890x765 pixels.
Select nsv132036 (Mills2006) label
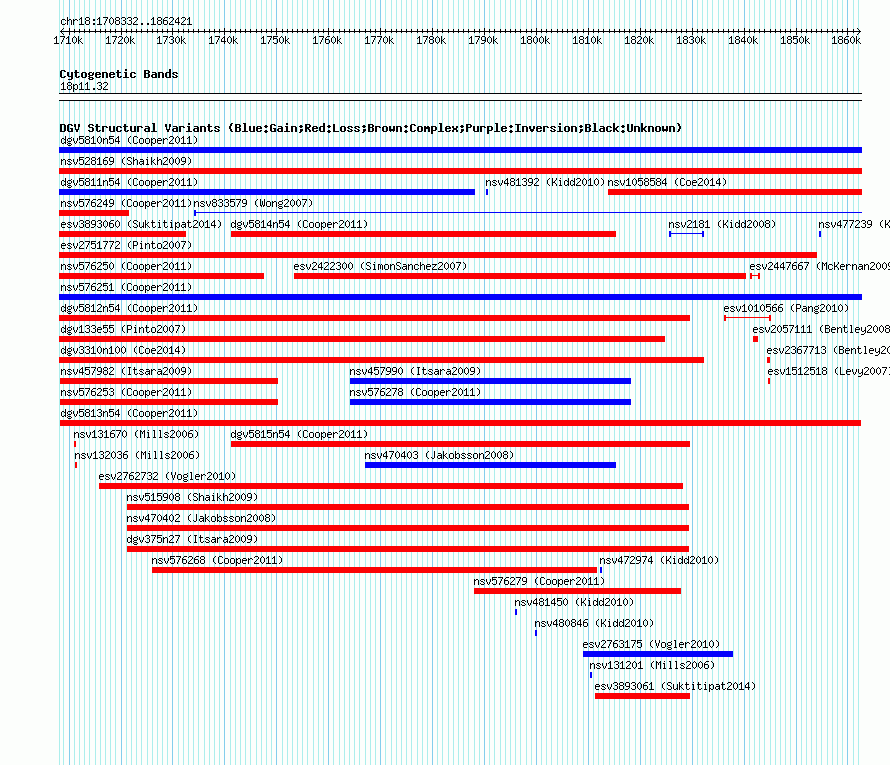137,455
